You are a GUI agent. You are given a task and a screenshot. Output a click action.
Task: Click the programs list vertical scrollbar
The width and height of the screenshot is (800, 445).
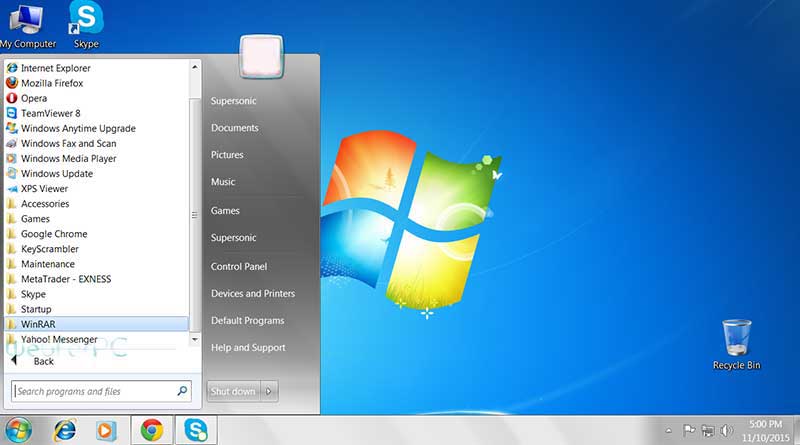pos(194,200)
